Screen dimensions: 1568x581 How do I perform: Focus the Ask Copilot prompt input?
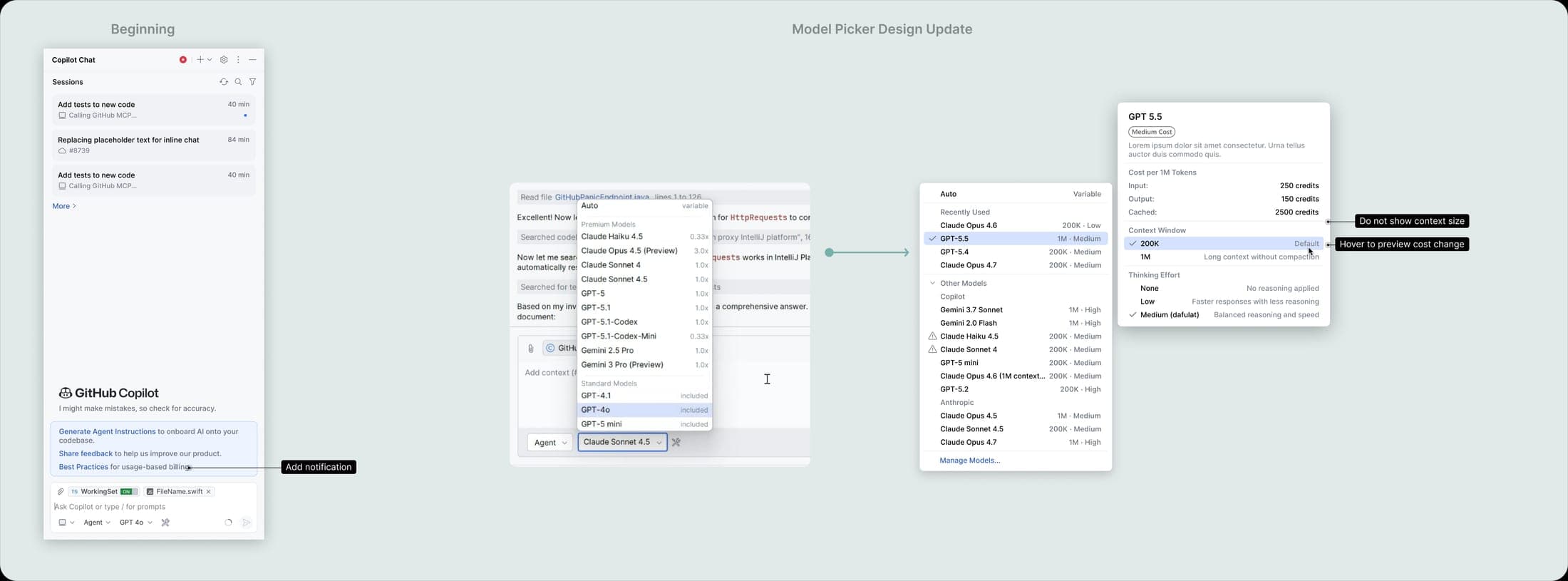pos(153,507)
